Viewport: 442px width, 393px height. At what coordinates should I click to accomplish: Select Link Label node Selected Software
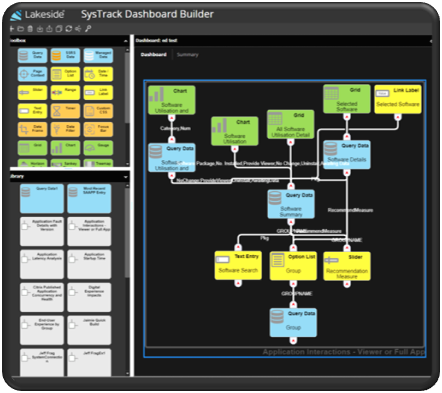398,99
